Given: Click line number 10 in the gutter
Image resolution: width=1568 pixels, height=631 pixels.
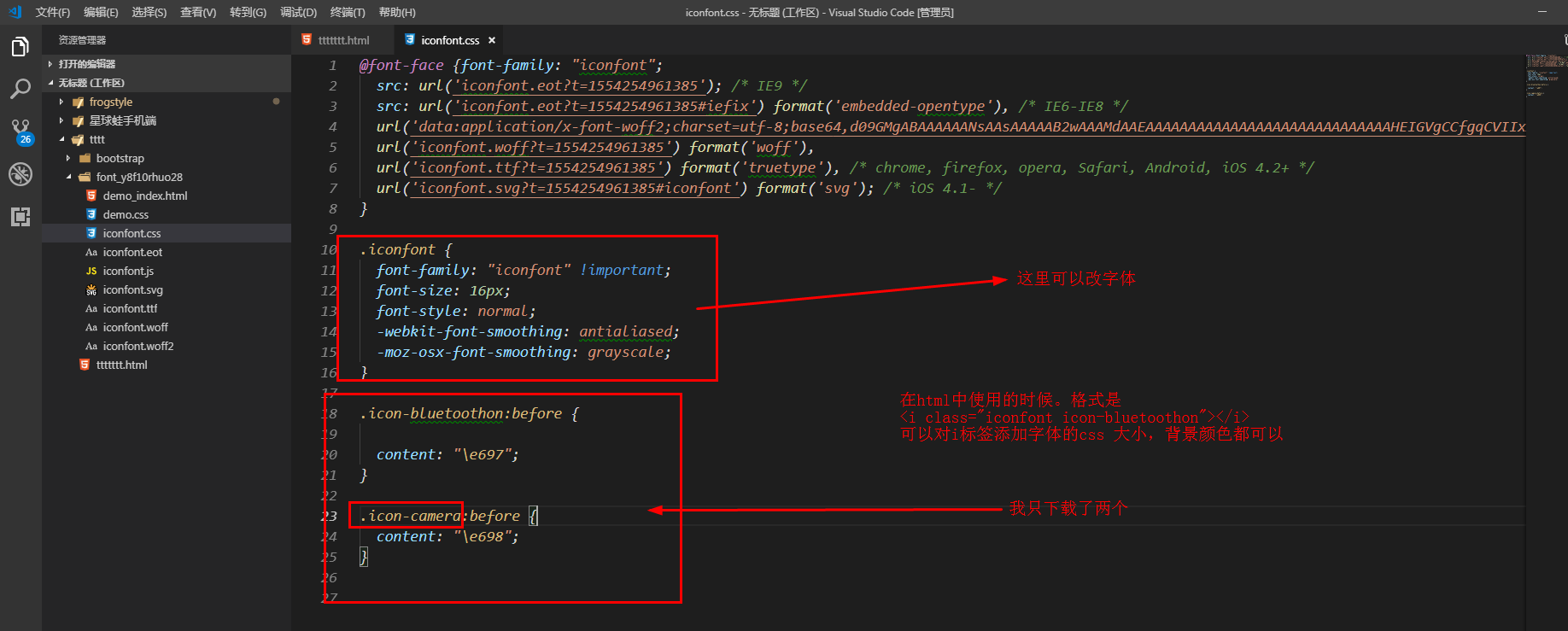Looking at the screenshot, I should pyautogui.click(x=329, y=249).
